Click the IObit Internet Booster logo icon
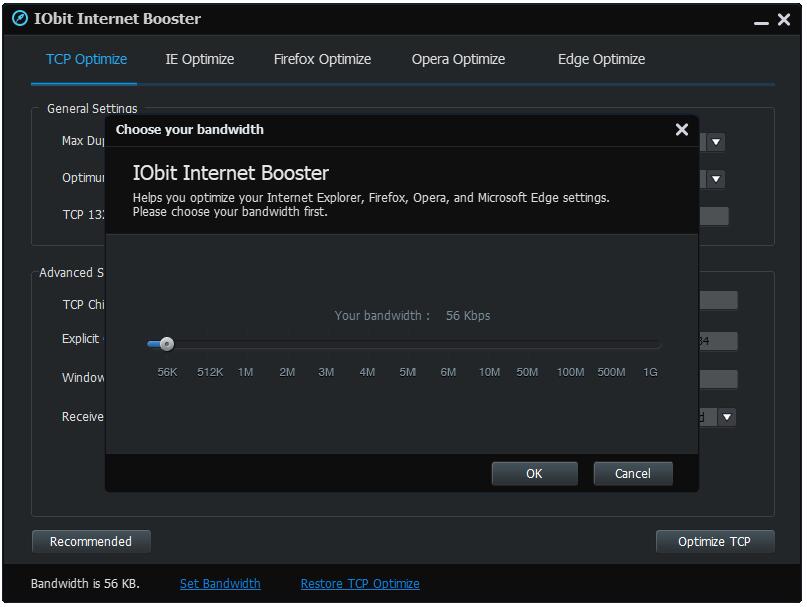Screen dimensions: 807x607 coord(20,19)
